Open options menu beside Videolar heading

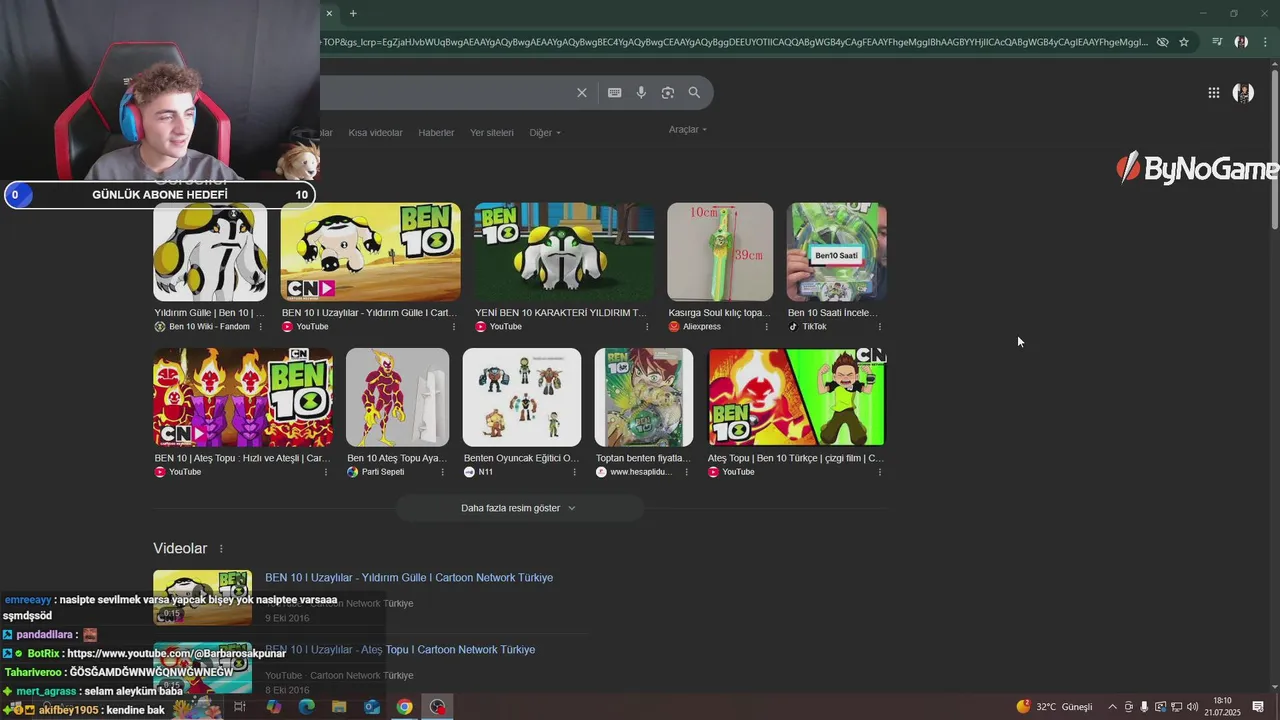click(221, 549)
